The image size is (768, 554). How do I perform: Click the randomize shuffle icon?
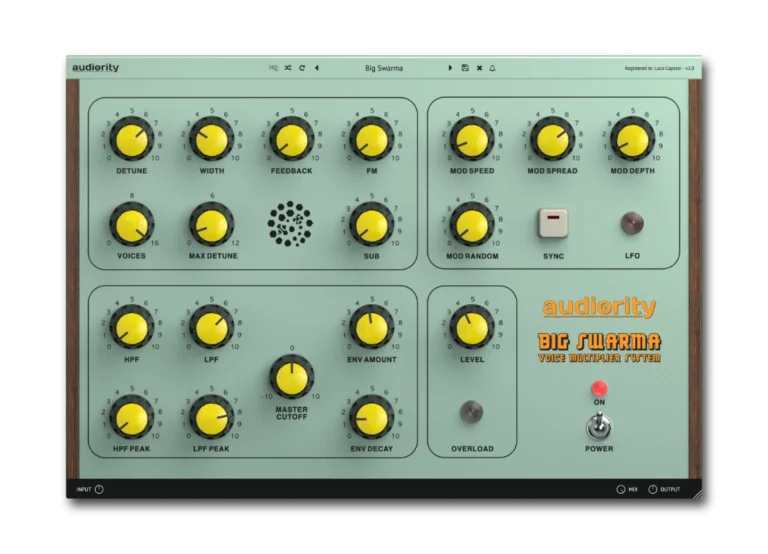pos(288,68)
